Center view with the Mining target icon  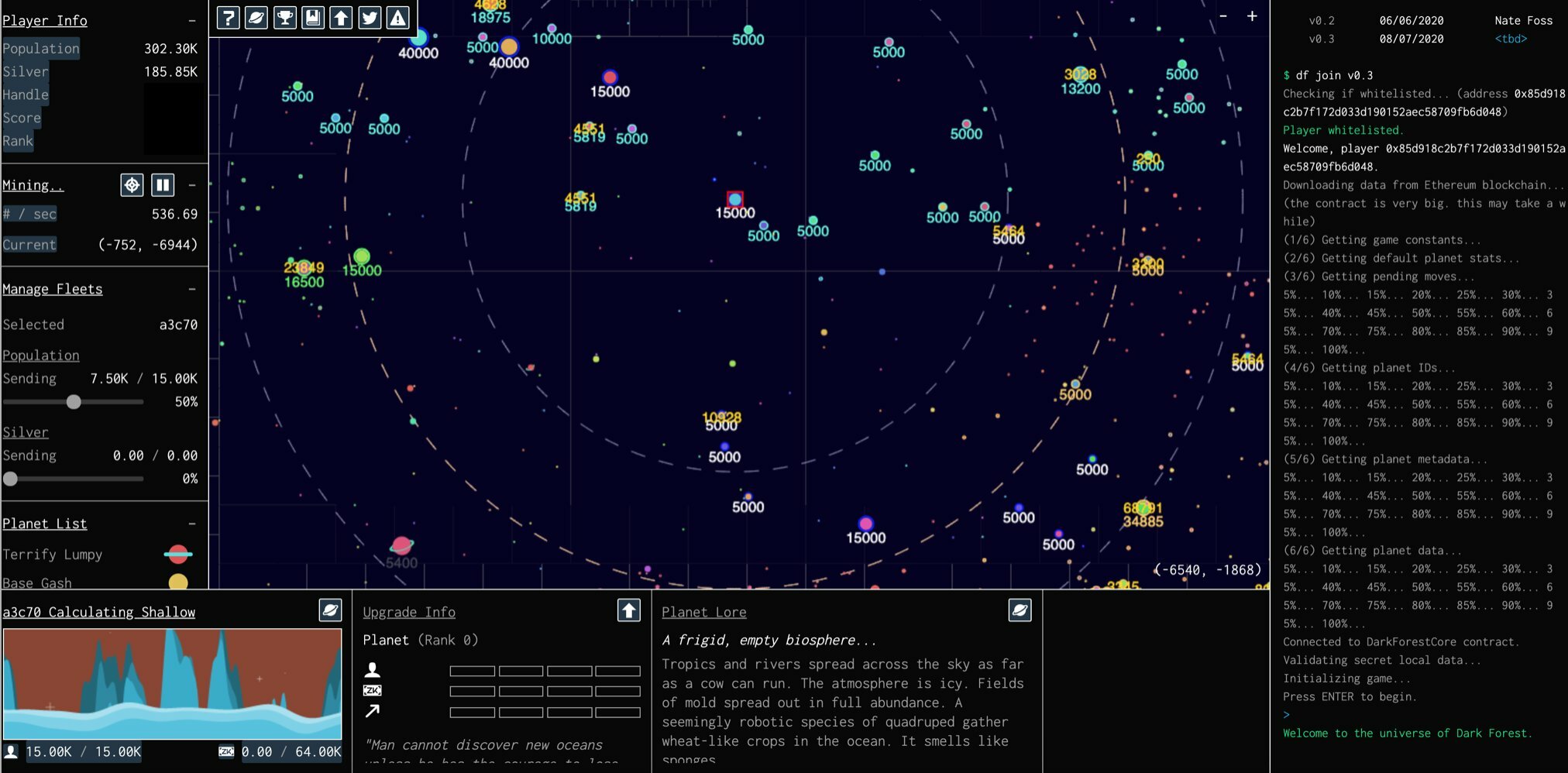click(x=132, y=184)
